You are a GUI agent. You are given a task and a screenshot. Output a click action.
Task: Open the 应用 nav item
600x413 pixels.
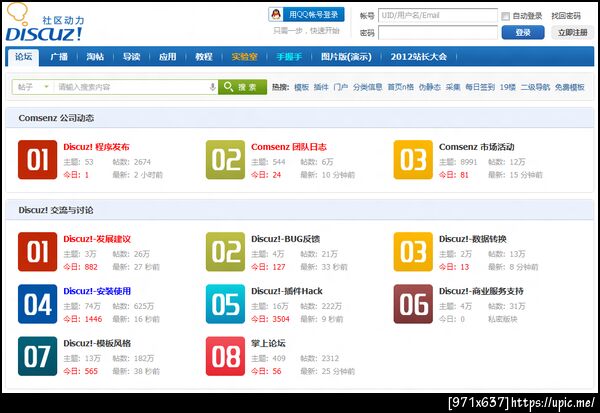click(168, 57)
